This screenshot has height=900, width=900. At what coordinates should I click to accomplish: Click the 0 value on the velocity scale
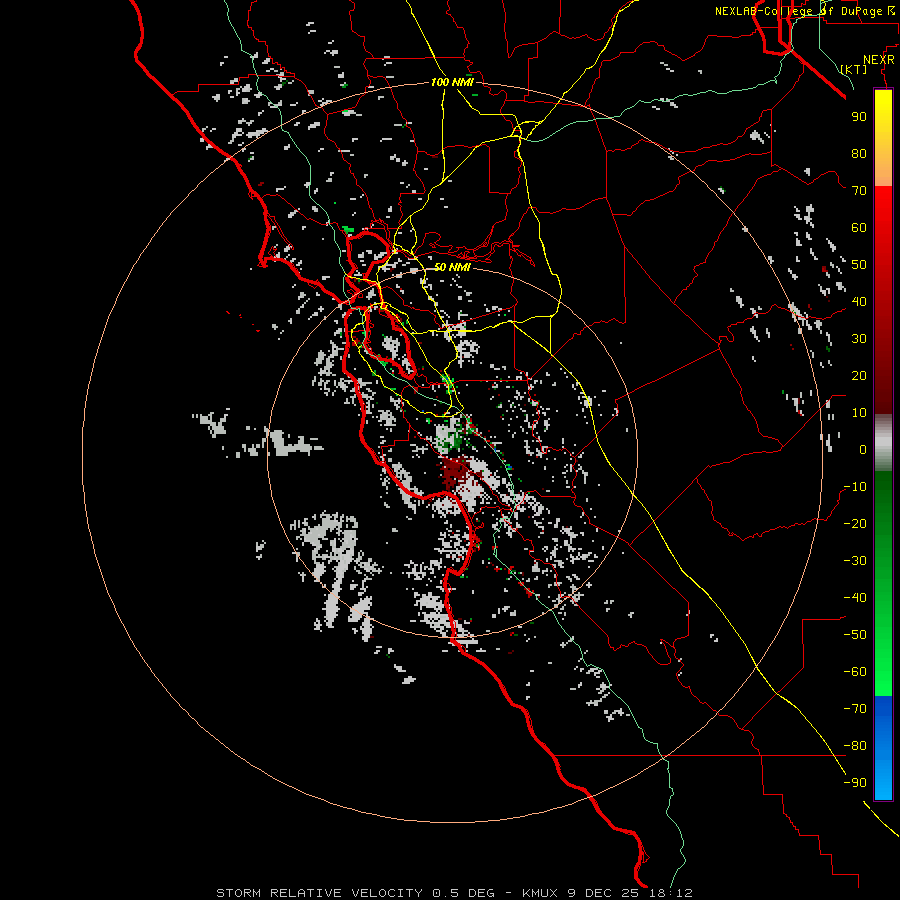coord(863,450)
